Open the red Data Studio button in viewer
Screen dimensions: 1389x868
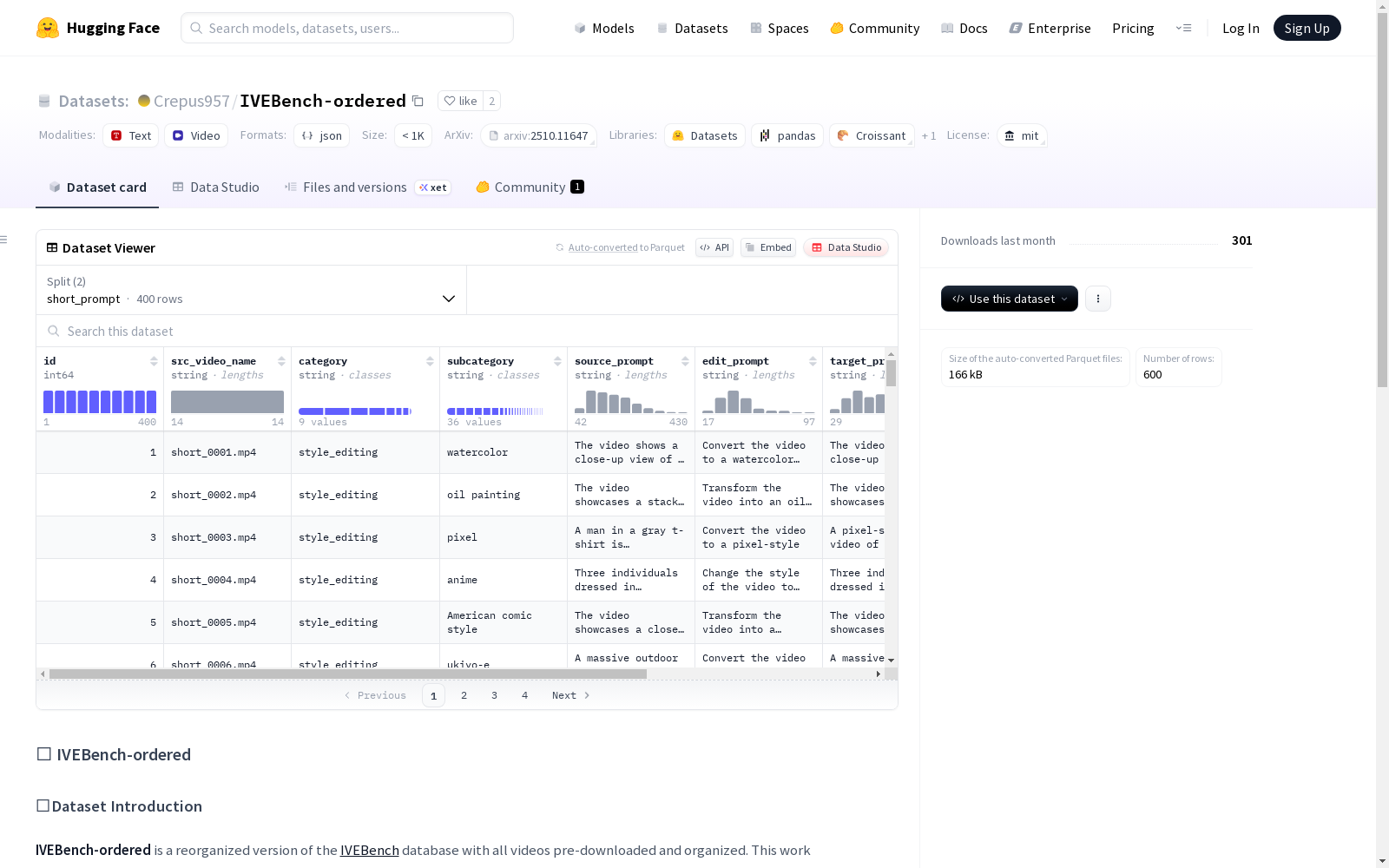click(x=846, y=247)
